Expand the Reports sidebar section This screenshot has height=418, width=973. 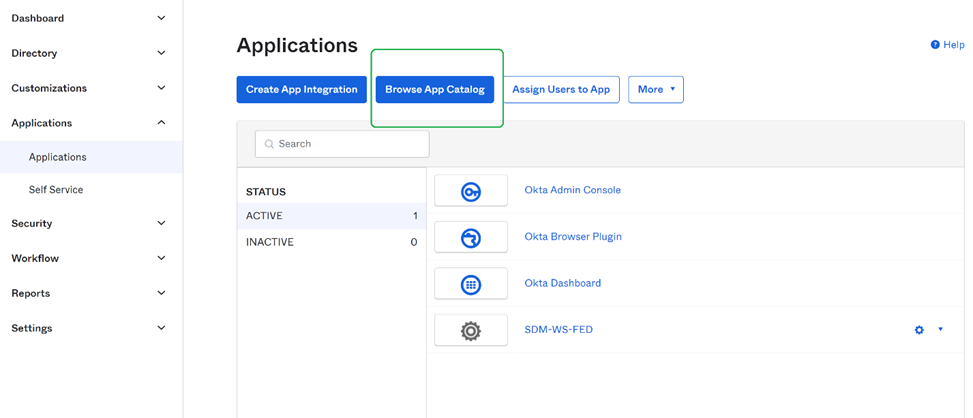[x=161, y=293]
